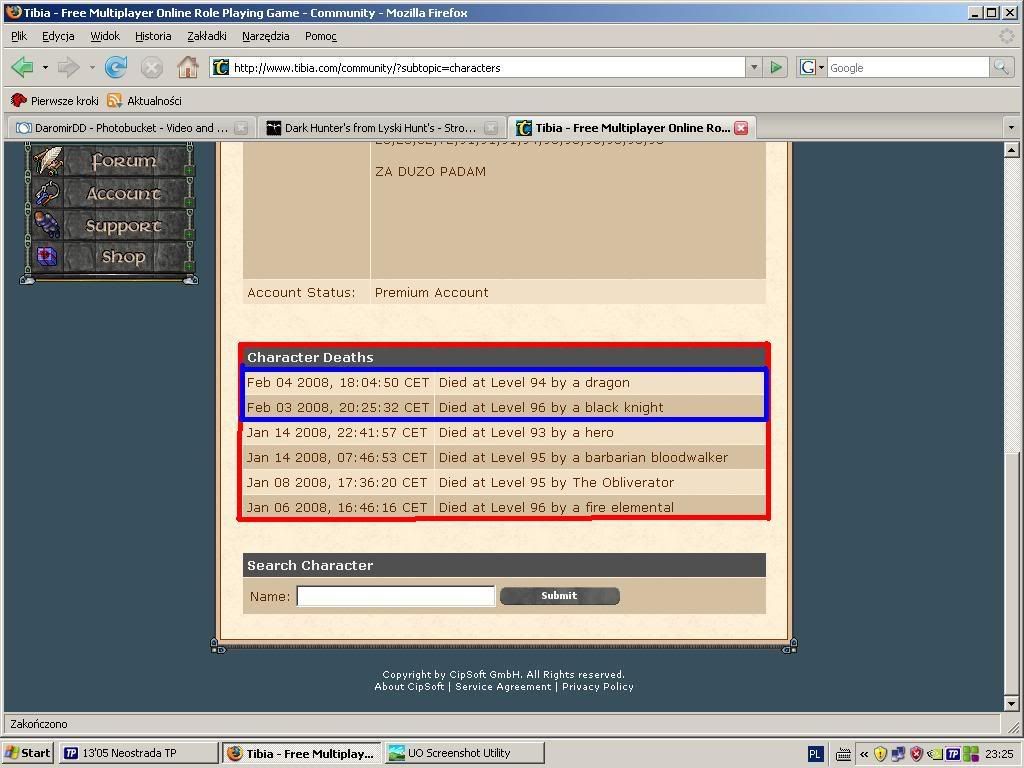
Task: Open the Support sidebar menu
Action: (123, 226)
